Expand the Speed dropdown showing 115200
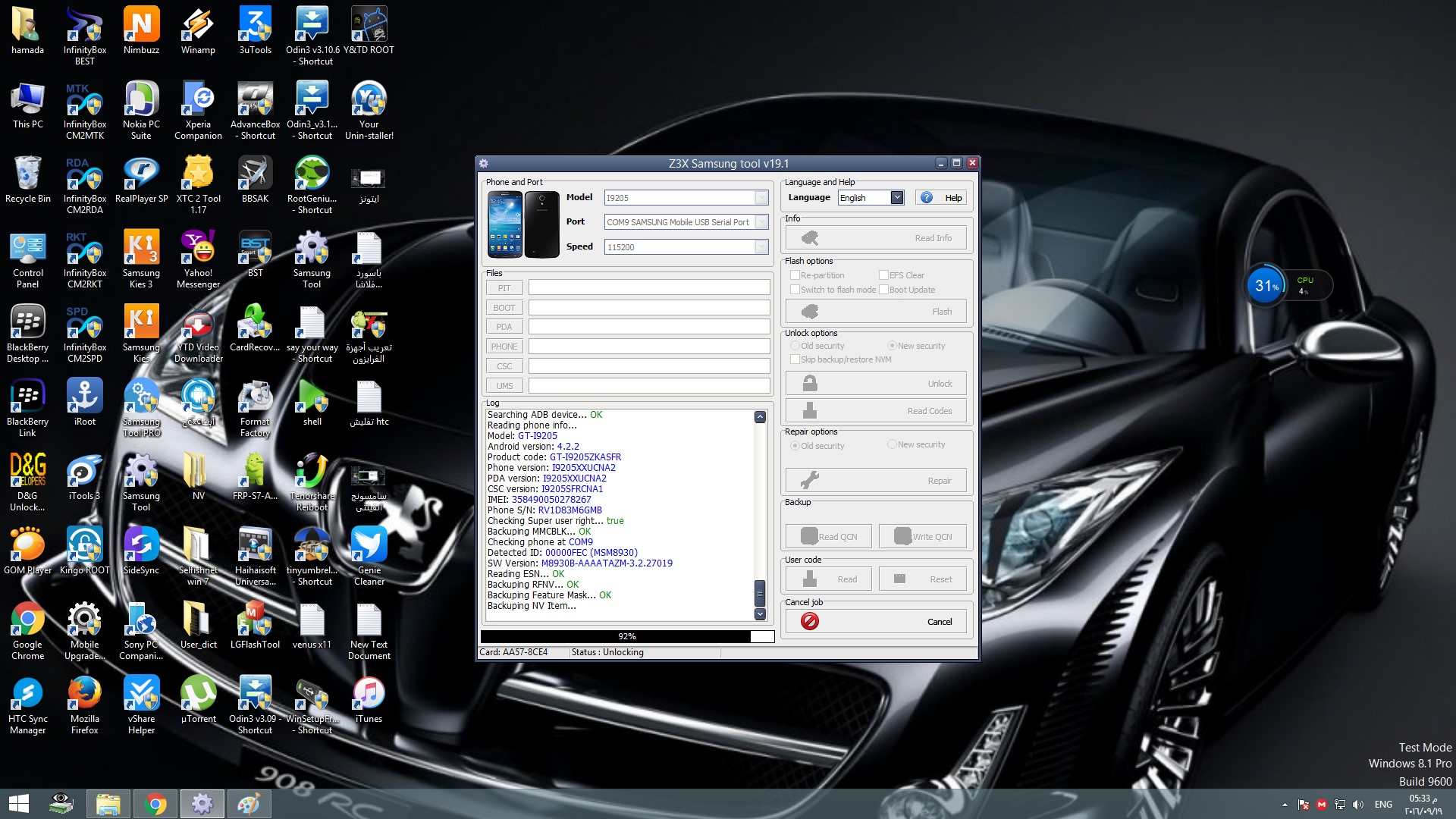 [761, 247]
